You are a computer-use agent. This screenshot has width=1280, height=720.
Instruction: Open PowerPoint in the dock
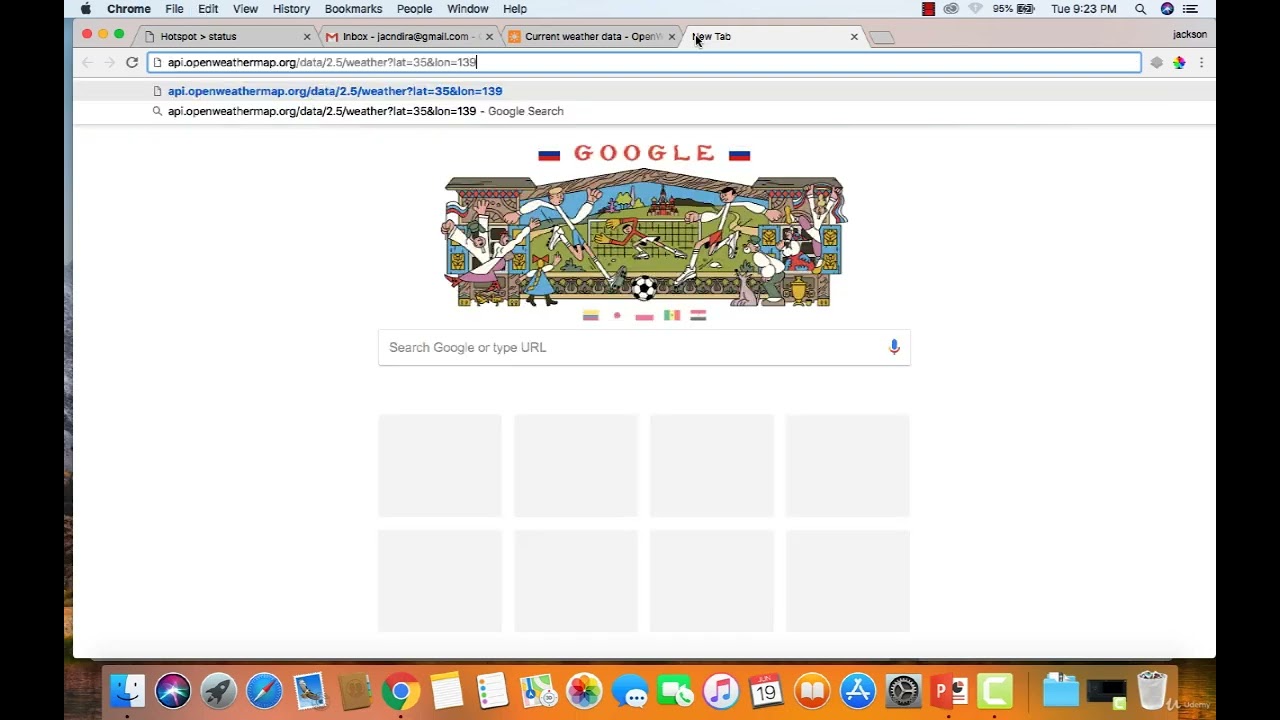click(x=949, y=691)
